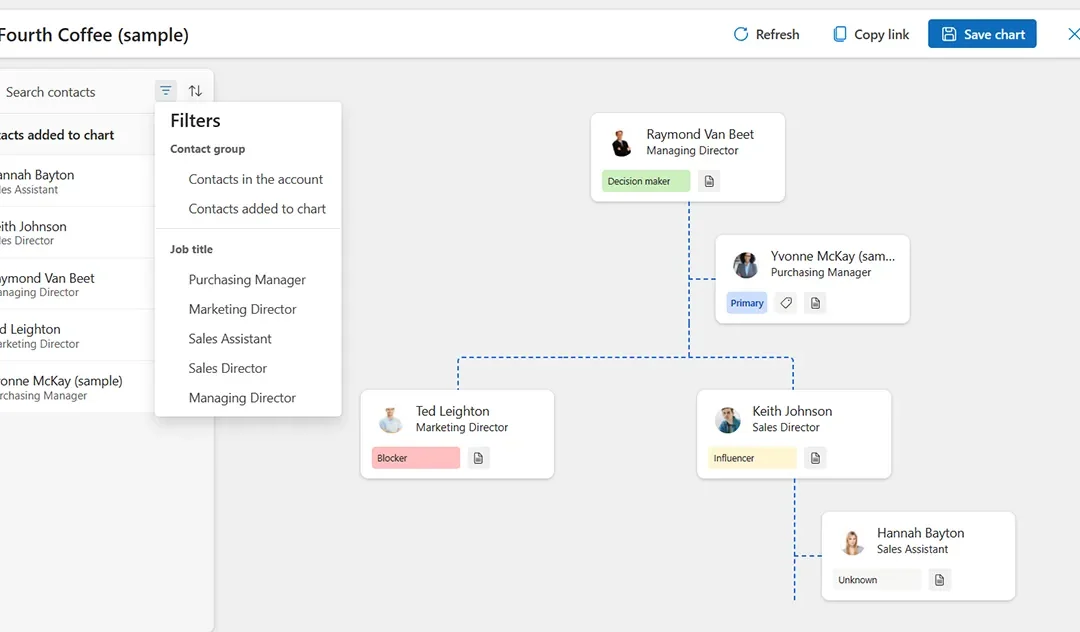The width and height of the screenshot is (1080, 632).
Task: Open the filter contacts icon
Action: pos(166,91)
